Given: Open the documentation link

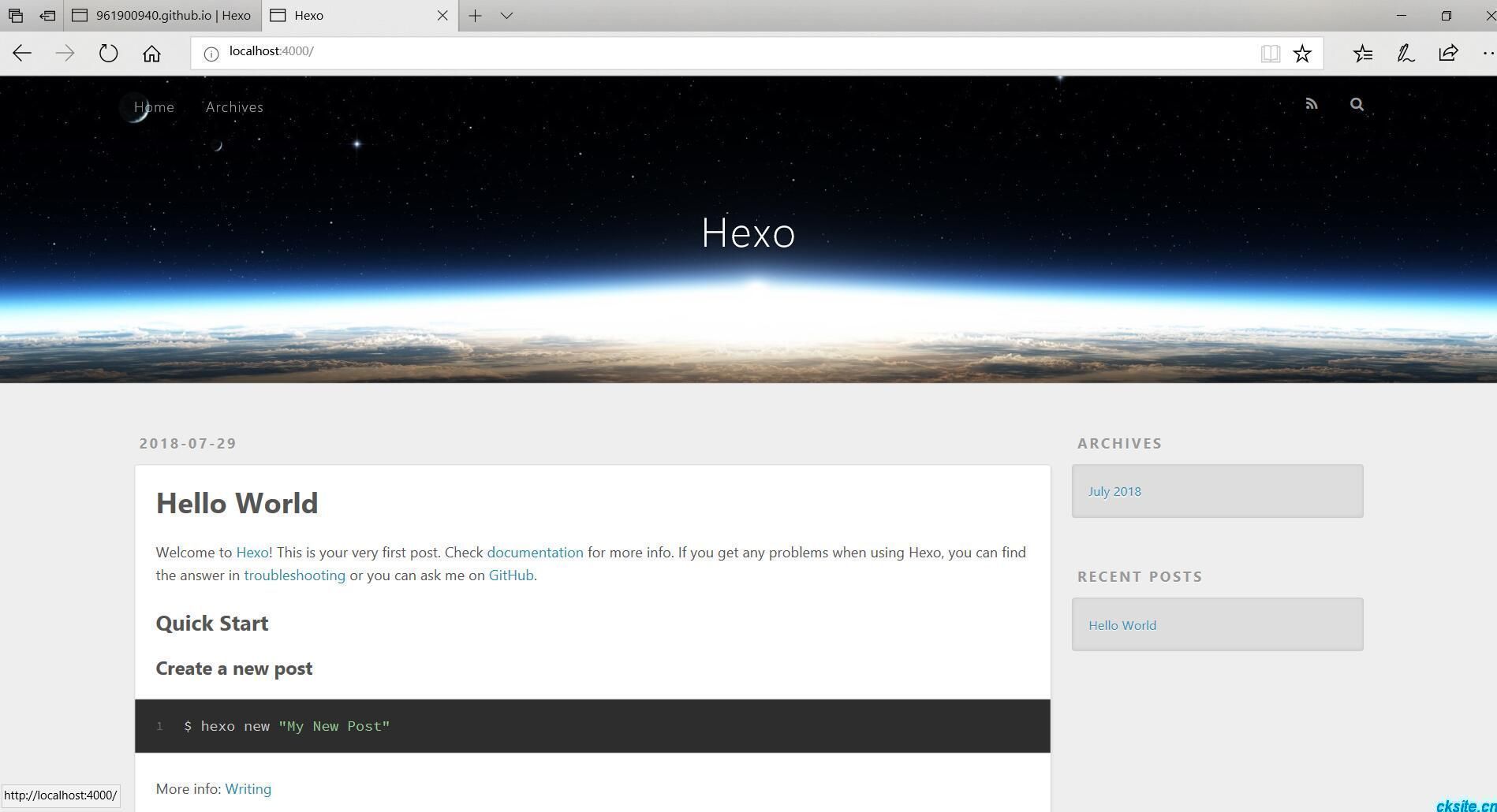Looking at the screenshot, I should pyautogui.click(x=535, y=552).
